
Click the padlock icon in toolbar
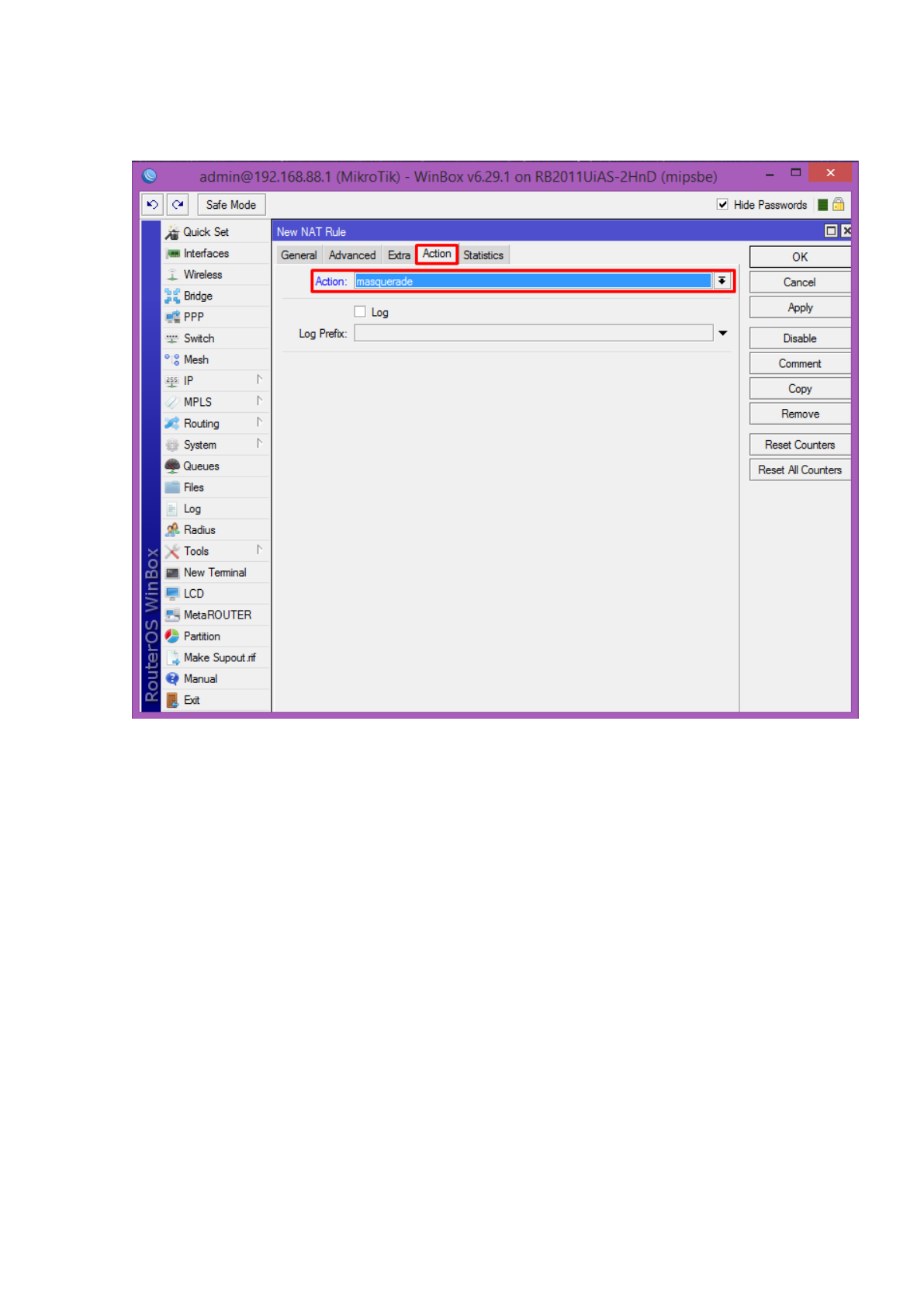click(x=838, y=204)
